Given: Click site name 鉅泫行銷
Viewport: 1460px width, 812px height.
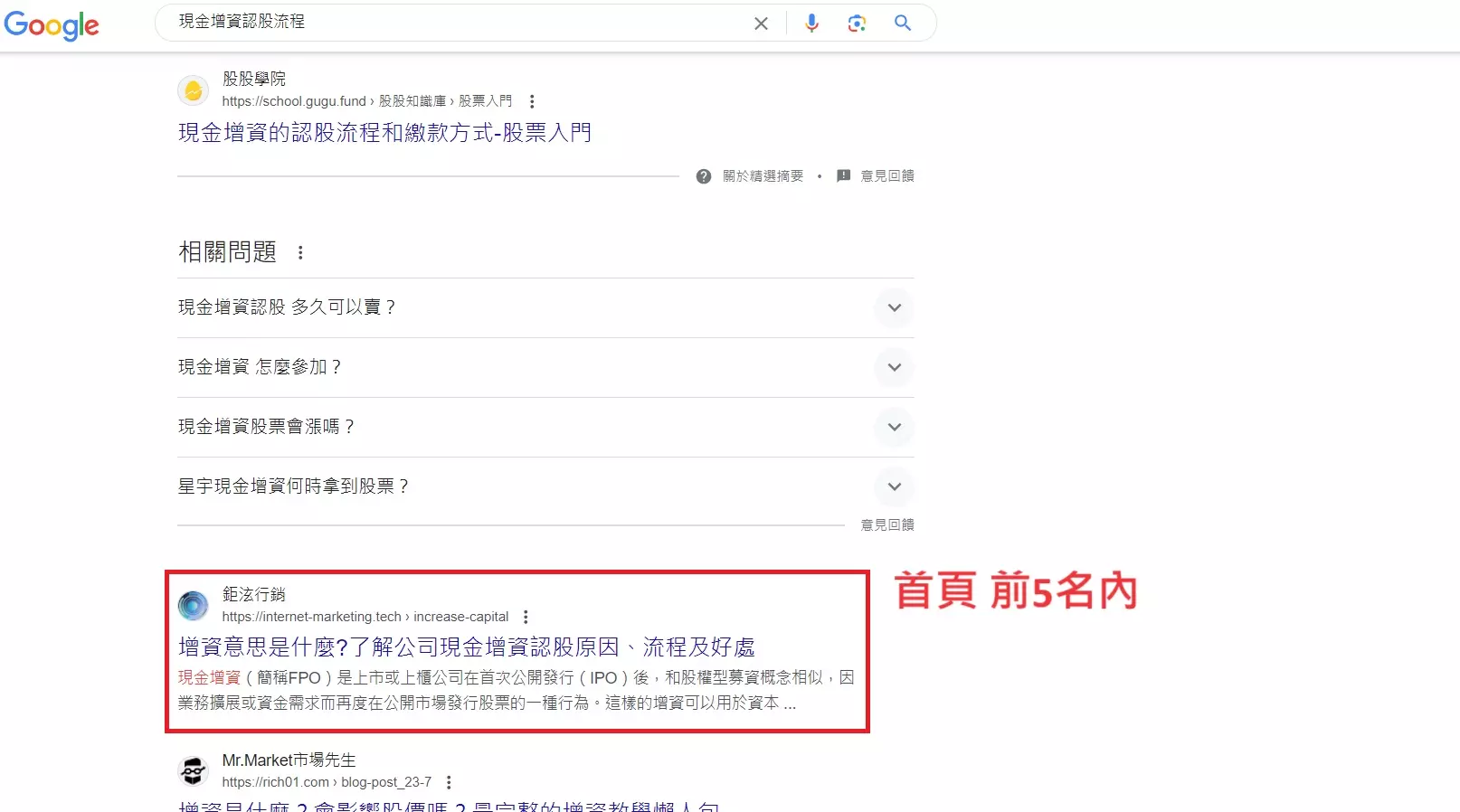Looking at the screenshot, I should click(254, 595).
